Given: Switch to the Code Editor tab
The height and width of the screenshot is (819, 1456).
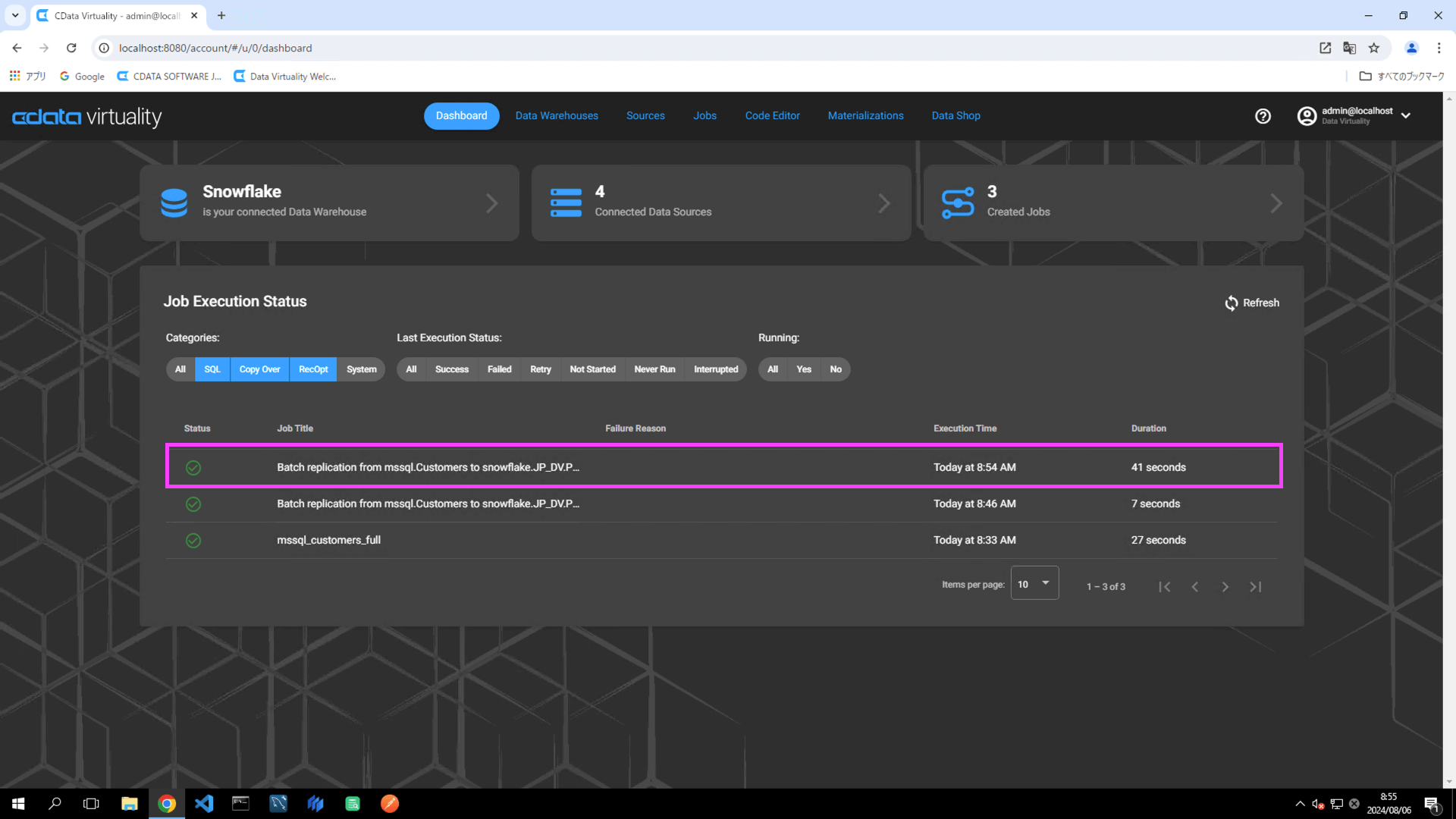Looking at the screenshot, I should click(772, 116).
